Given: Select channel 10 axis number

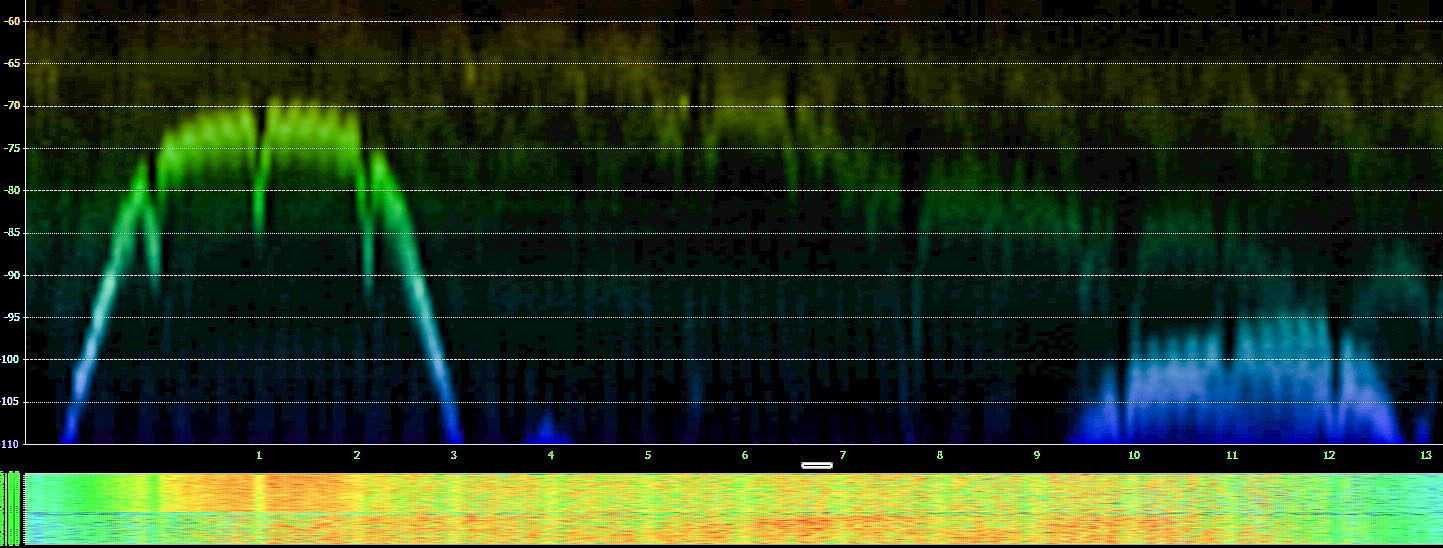Looking at the screenshot, I should [x=1133, y=455].
